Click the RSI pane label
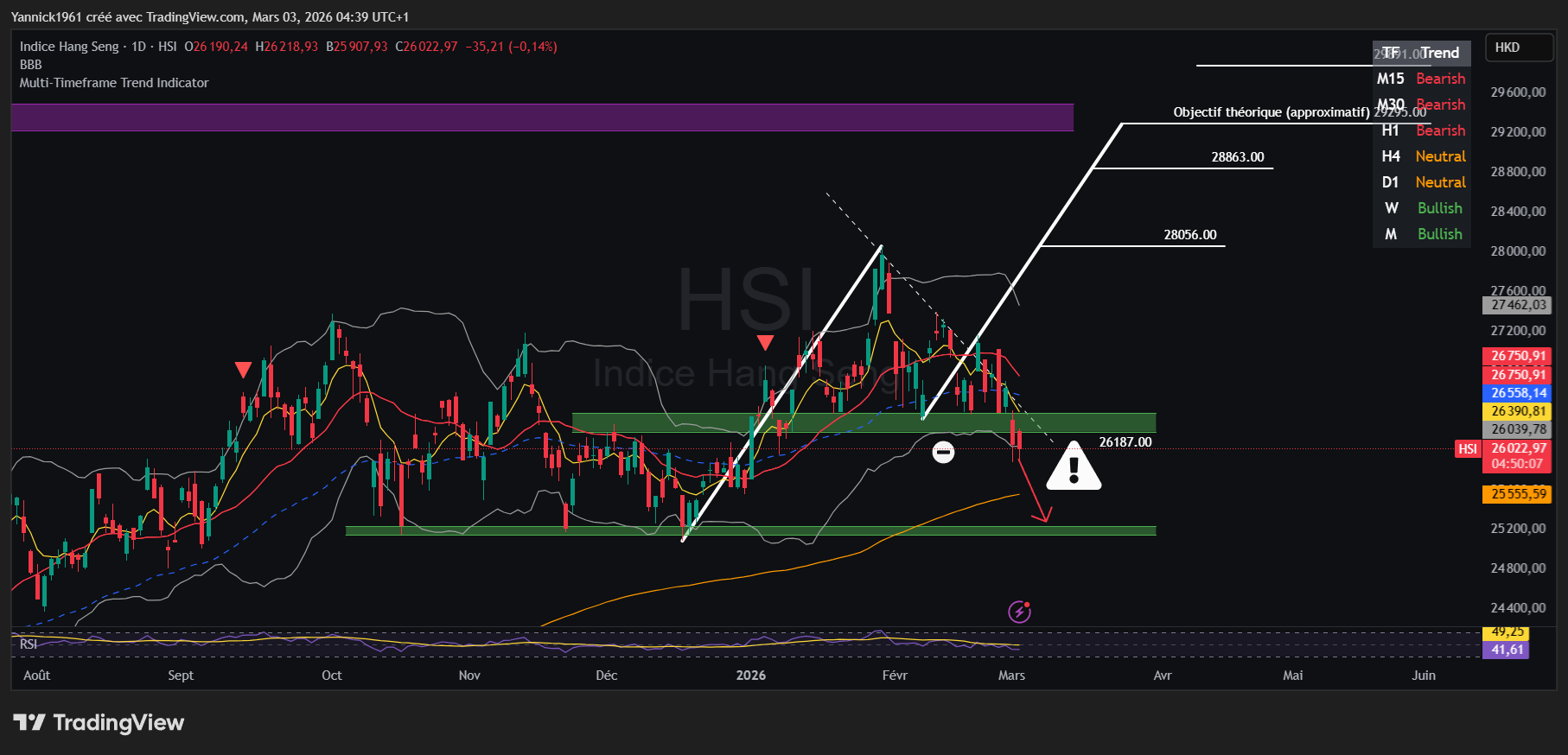This screenshot has width=1568, height=755. point(29,644)
